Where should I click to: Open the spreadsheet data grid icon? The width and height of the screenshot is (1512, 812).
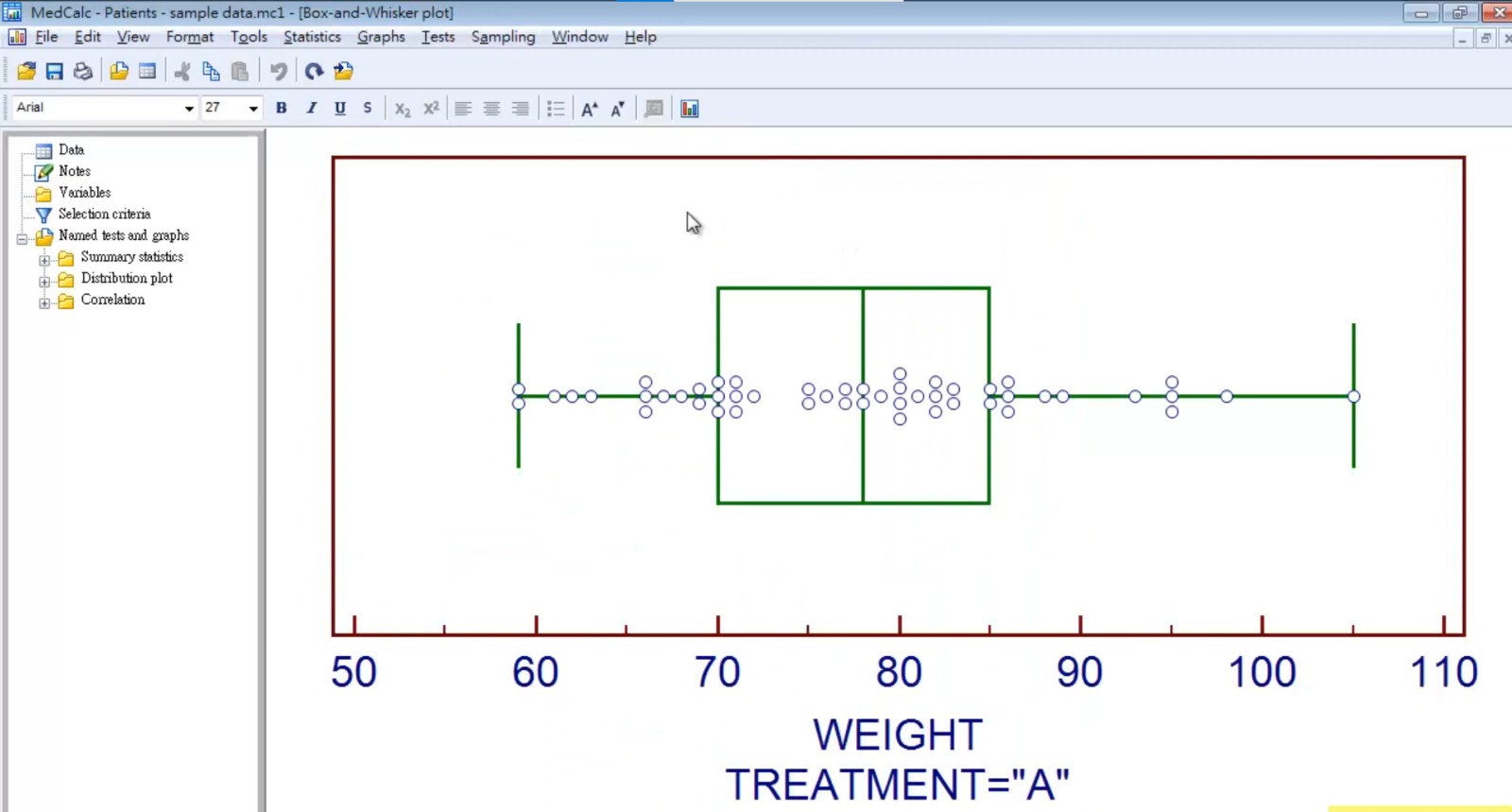coord(146,71)
